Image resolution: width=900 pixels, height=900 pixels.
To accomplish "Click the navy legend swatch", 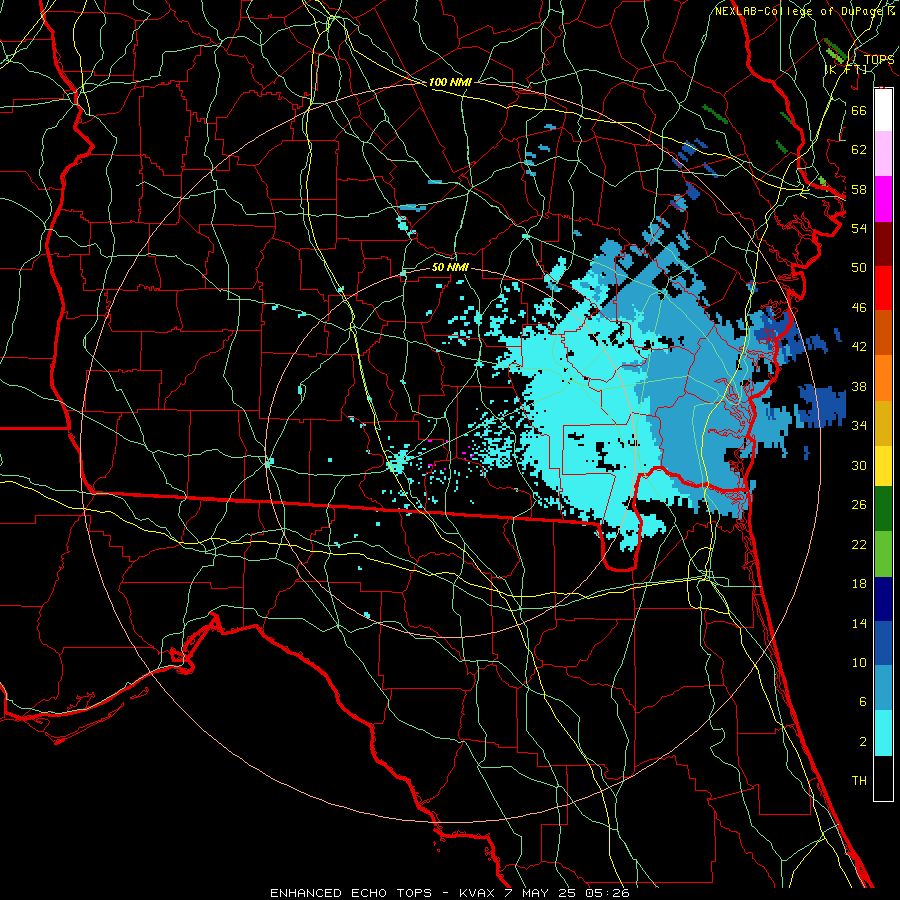I will coord(883,599).
